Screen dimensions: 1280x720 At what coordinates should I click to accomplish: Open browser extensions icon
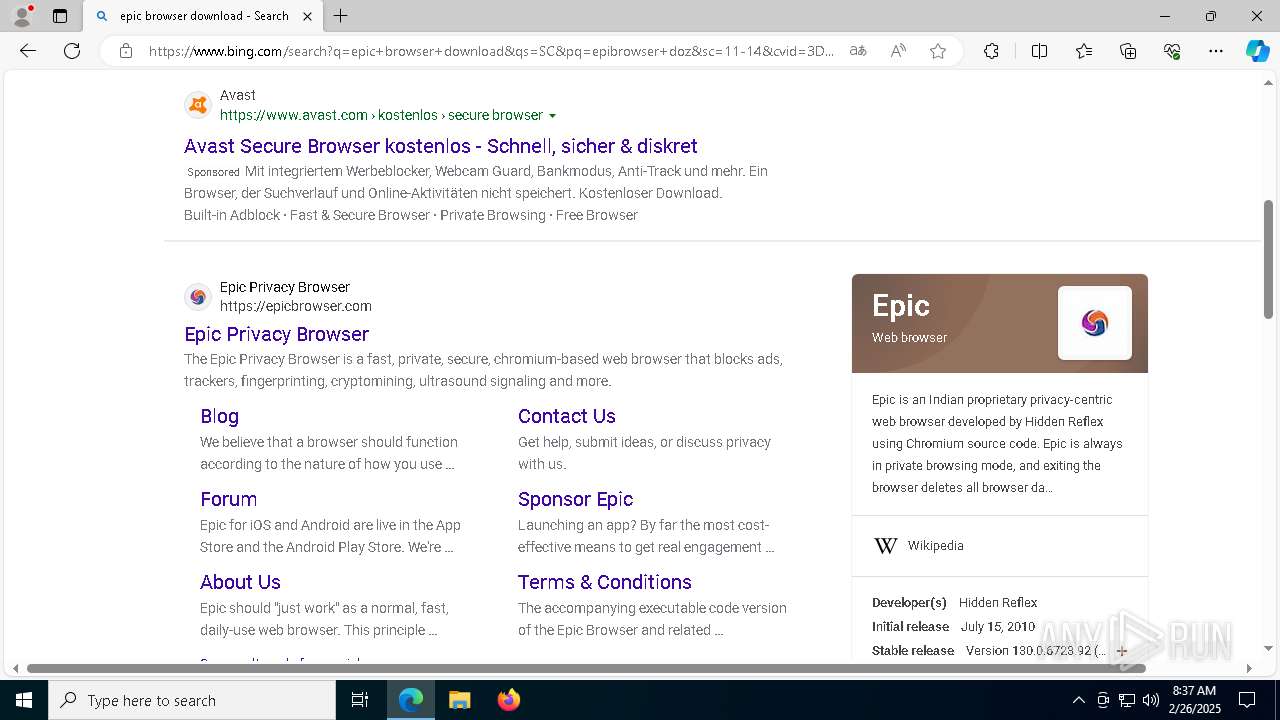point(991,51)
